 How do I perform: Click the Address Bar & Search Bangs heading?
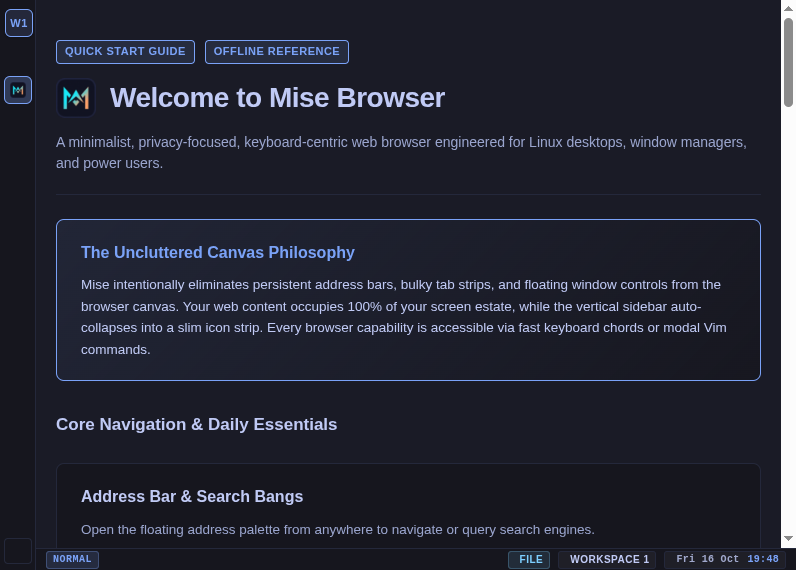point(192,496)
